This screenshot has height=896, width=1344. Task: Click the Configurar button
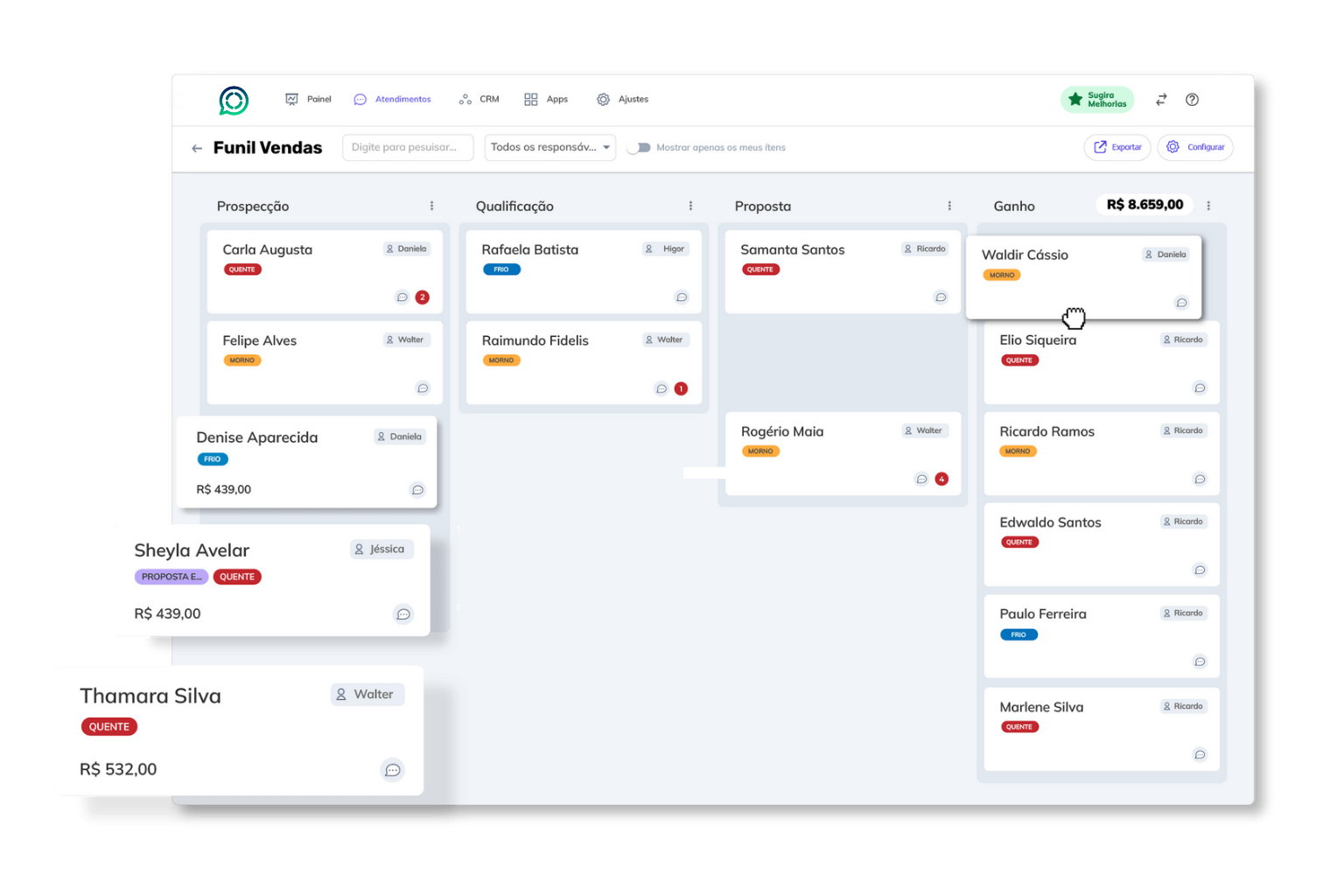[1195, 147]
